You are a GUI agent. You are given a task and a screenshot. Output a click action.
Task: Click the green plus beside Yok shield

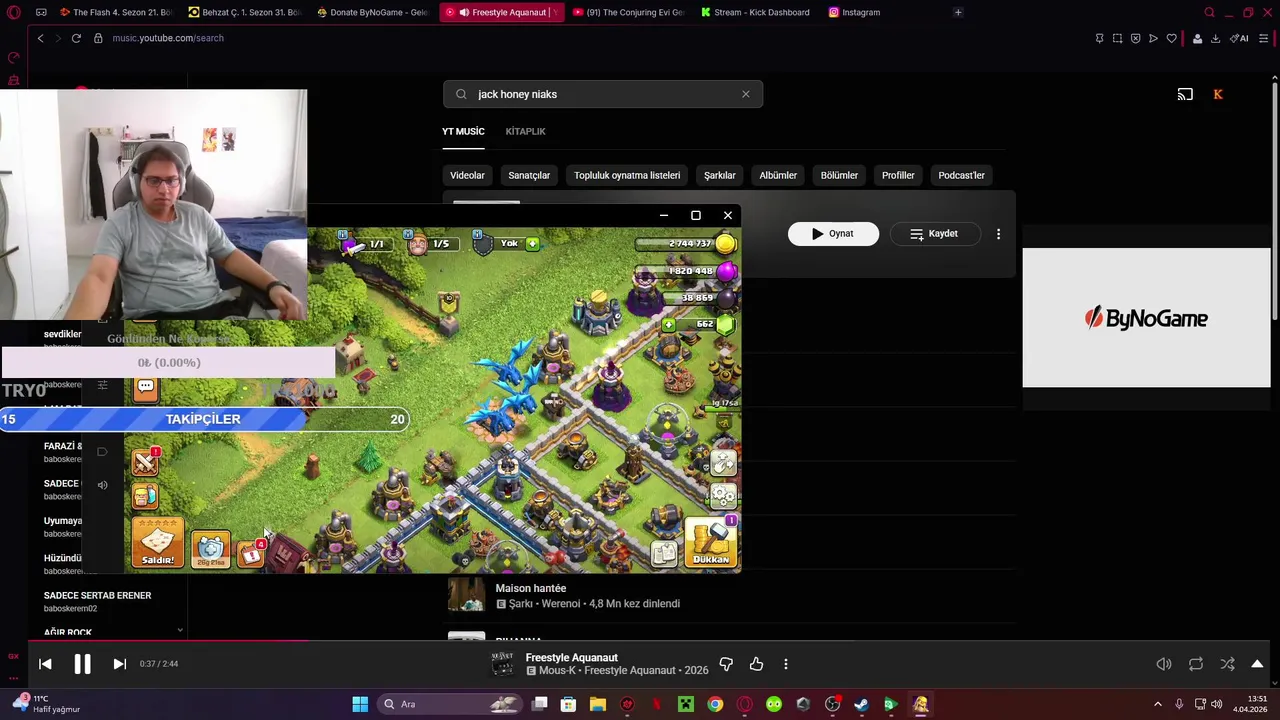pyautogui.click(x=533, y=244)
